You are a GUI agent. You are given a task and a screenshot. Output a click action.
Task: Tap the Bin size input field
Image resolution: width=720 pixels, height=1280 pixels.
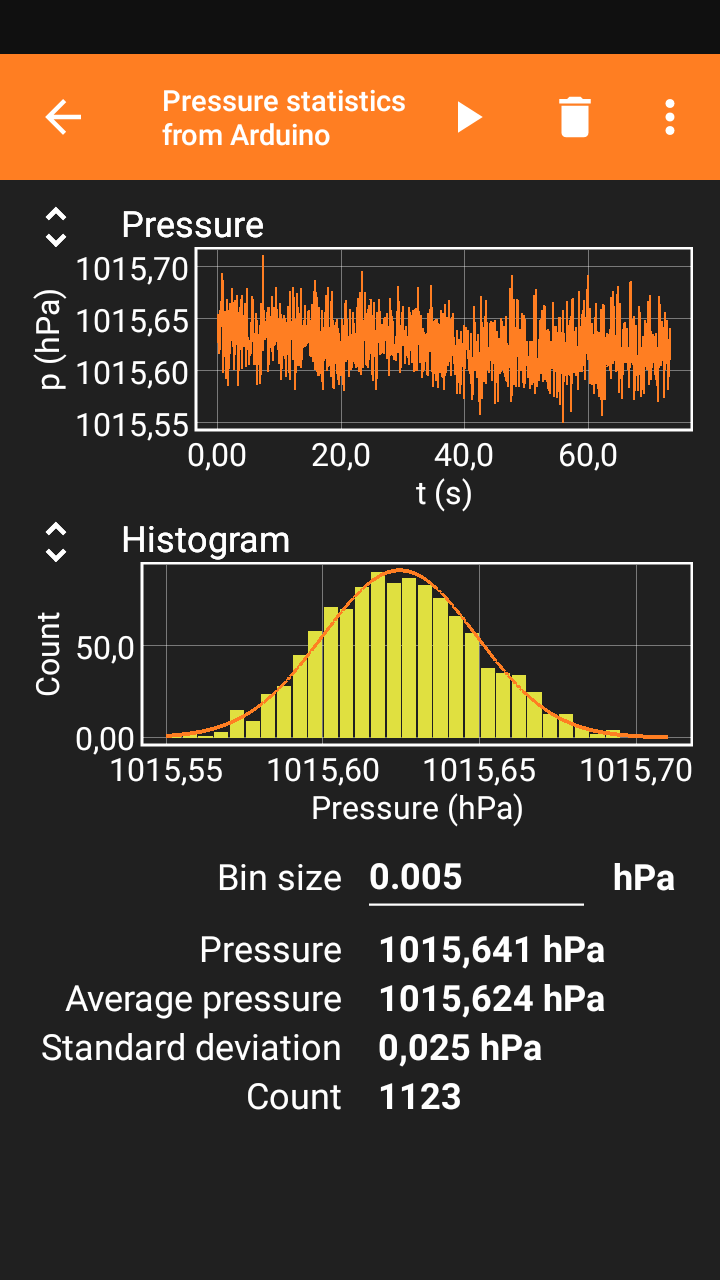click(475, 879)
